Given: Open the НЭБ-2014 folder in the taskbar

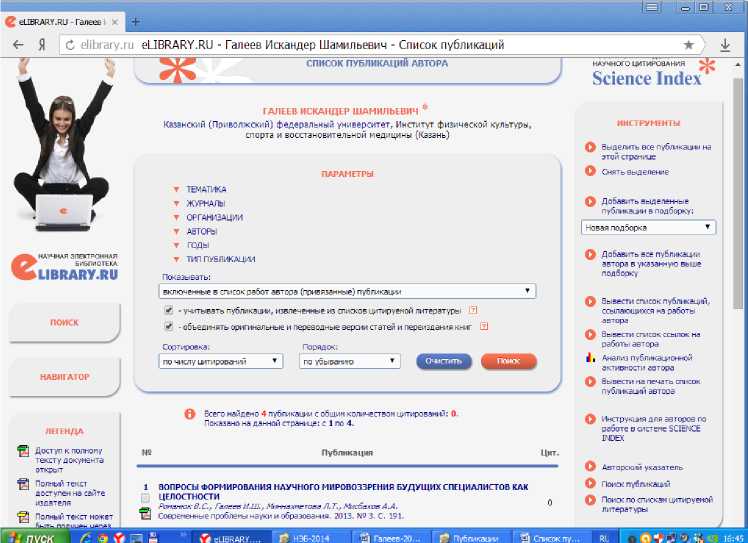Looking at the screenshot, I should coord(310,538).
